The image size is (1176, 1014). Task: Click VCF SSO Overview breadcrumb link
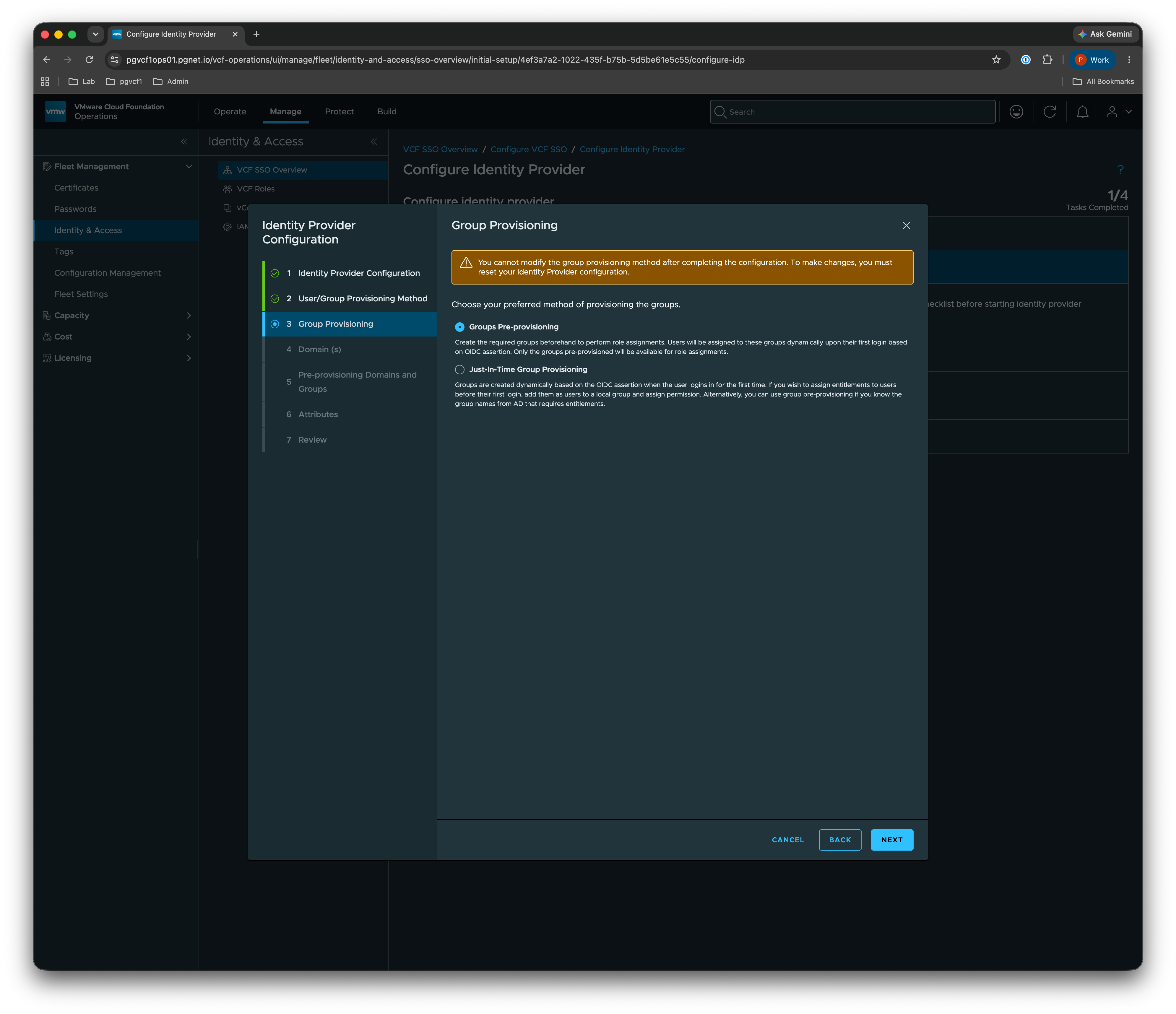click(x=440, y=149)
